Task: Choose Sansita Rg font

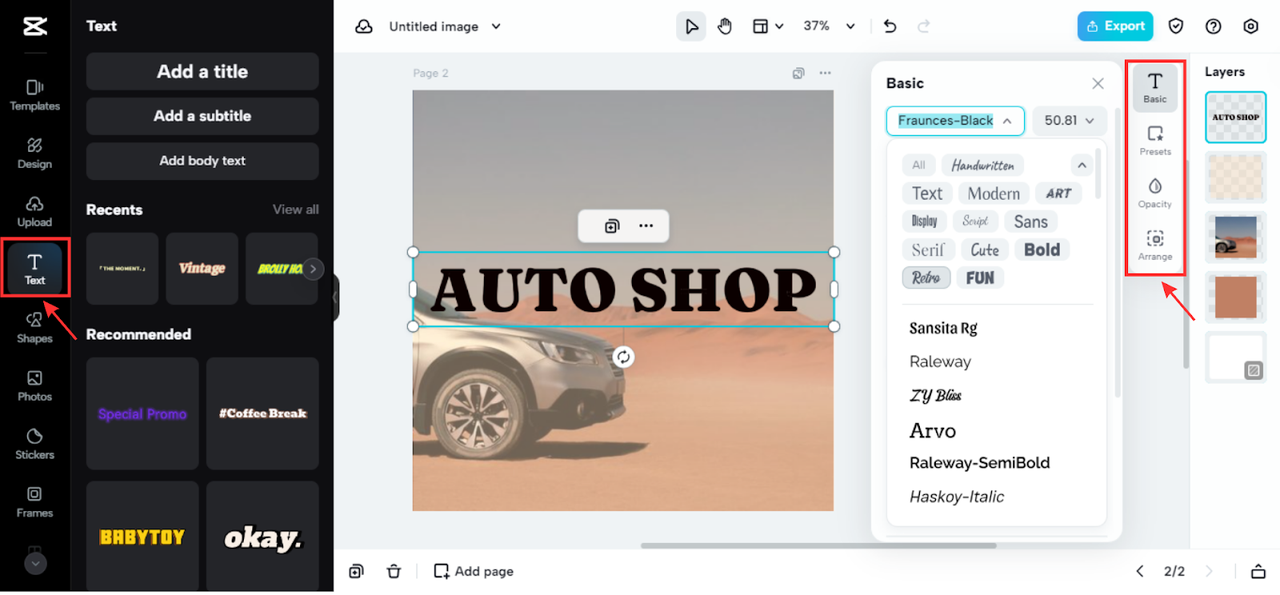Action: coord(943,328)
